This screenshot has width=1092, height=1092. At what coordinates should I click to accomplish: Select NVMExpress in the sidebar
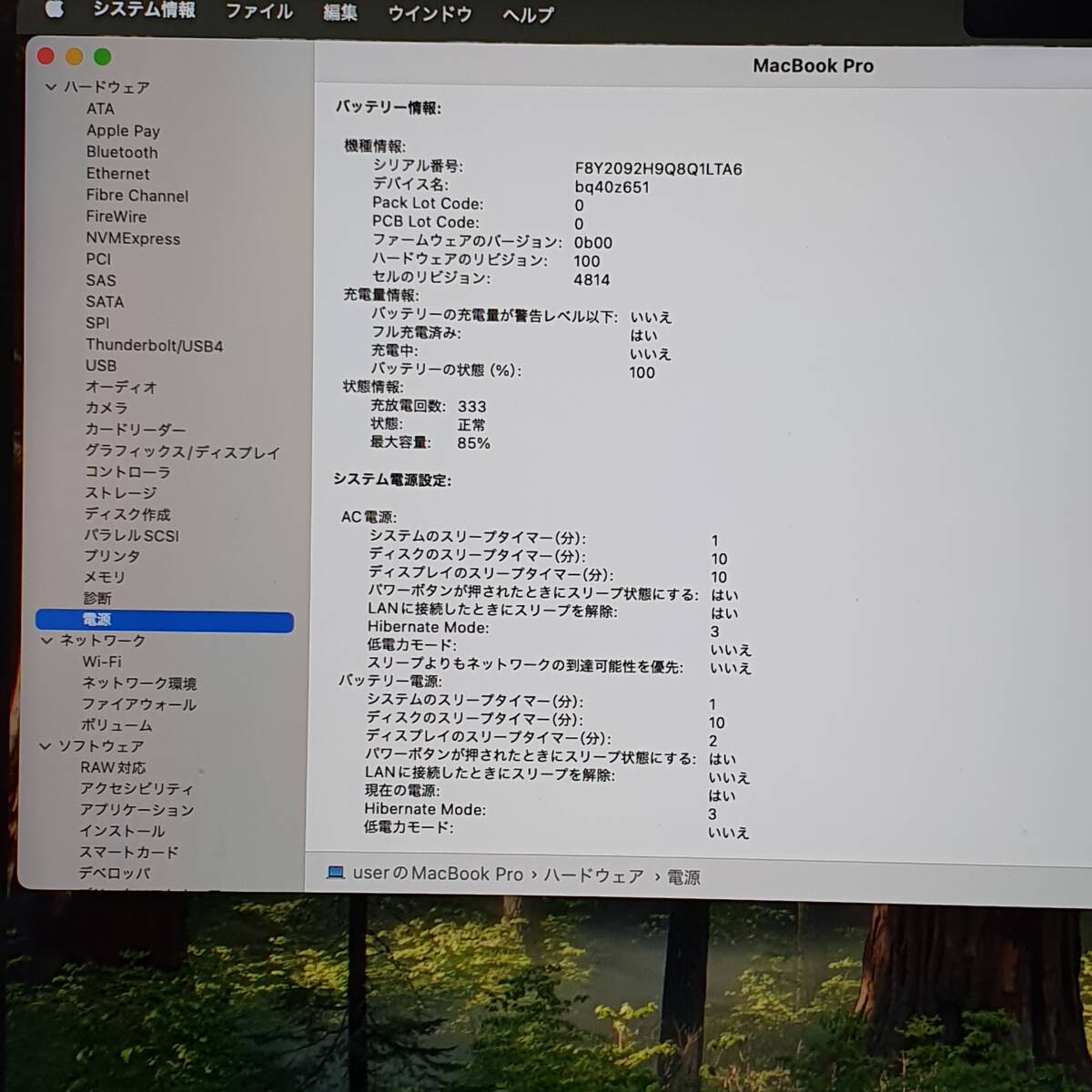(133, 238)
